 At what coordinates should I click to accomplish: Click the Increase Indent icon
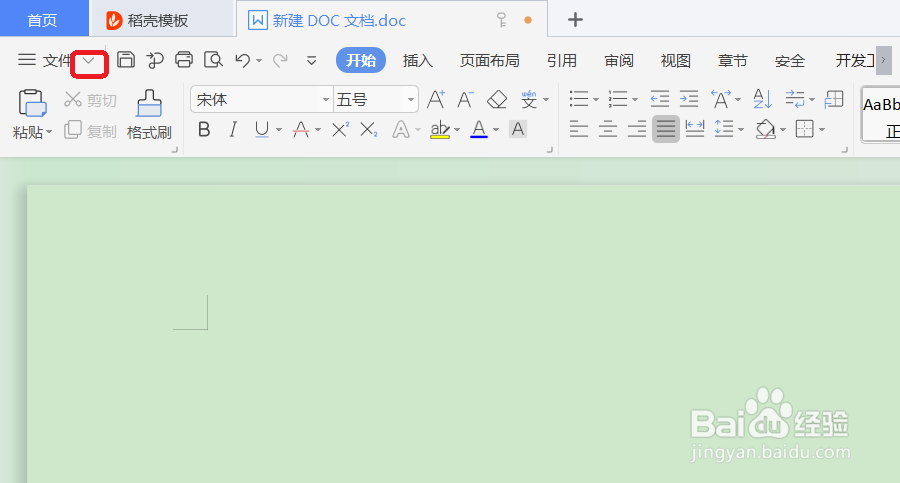pos(689,99)
